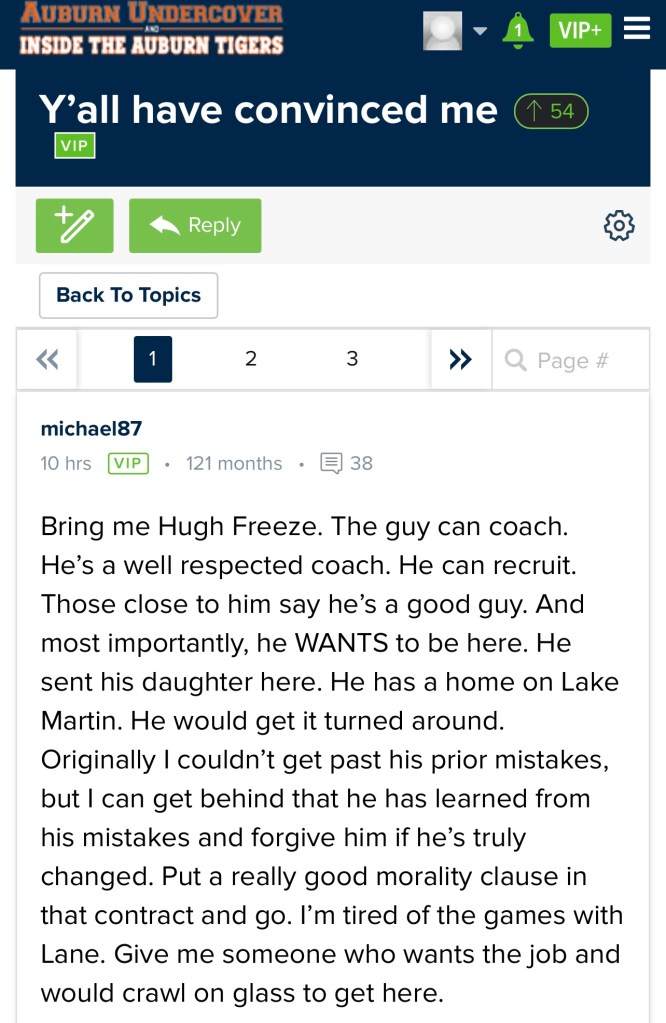
Task: Click the VIP+ badge button
Action: (580, 31)
